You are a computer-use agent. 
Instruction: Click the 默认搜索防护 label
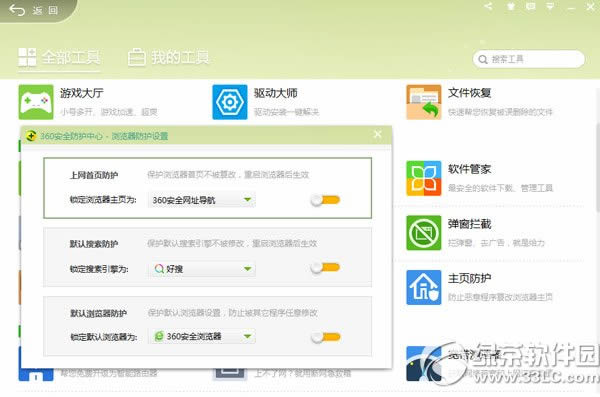94,243
